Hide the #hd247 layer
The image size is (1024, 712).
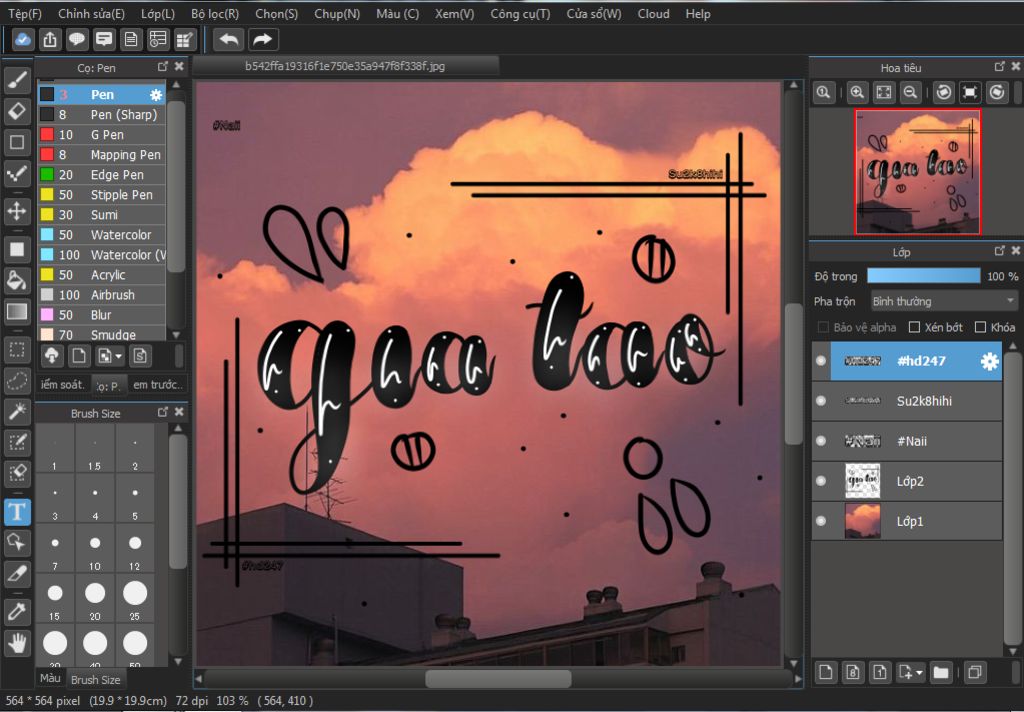[822, 361]
